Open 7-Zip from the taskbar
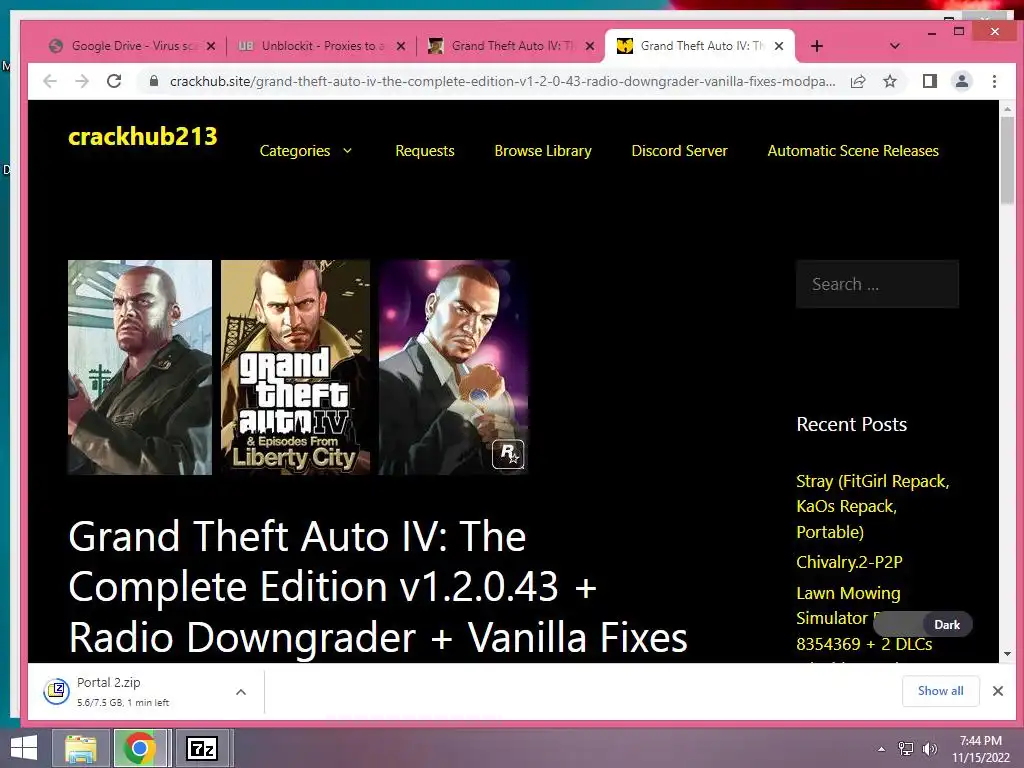This screenshot has height=768, width=1024. pos(201,748)
